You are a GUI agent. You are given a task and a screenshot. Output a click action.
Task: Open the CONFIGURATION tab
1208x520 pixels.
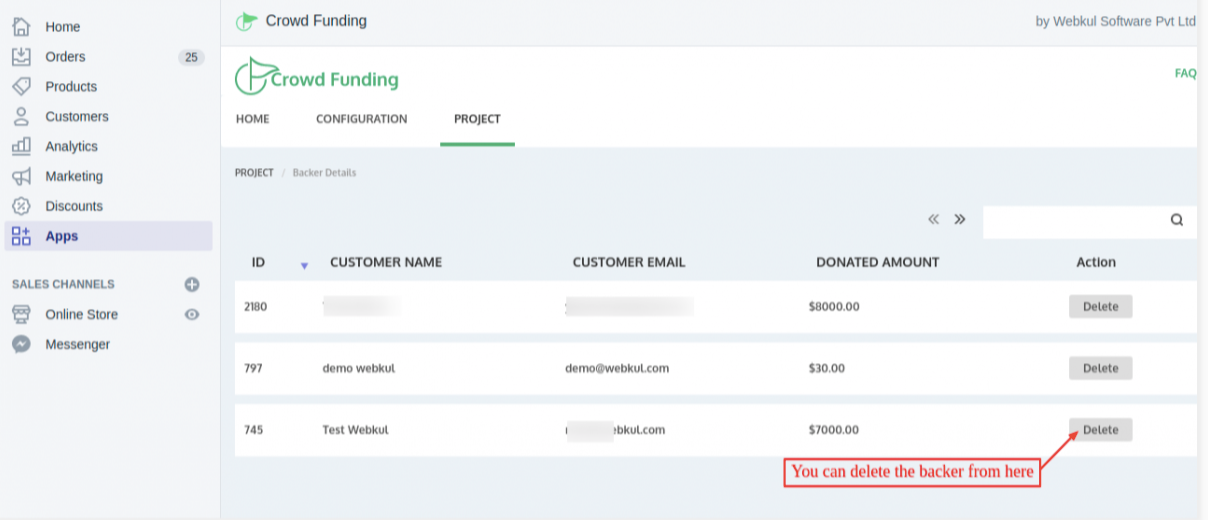(x=362, y=119)
